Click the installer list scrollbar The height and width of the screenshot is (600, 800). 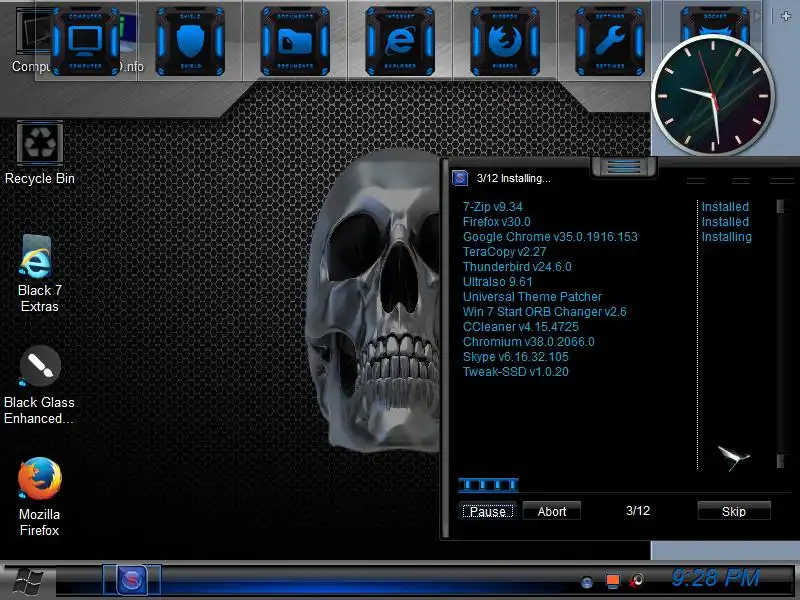point(780,334)
